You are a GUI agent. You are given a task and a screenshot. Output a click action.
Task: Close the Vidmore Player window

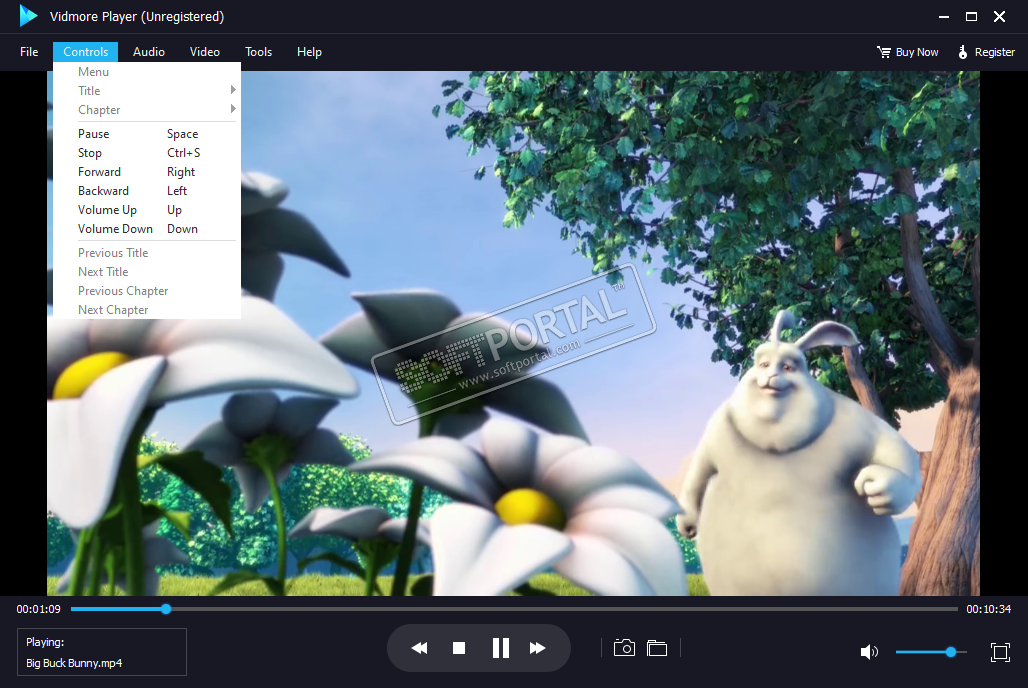[999, 16]
